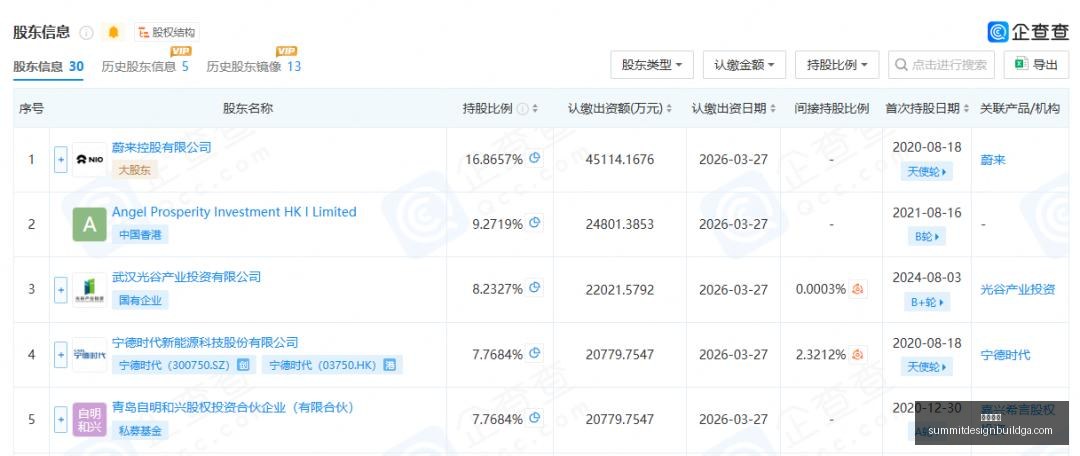Click the 宁德时代 logo thumbnail

tap(90, 355)
